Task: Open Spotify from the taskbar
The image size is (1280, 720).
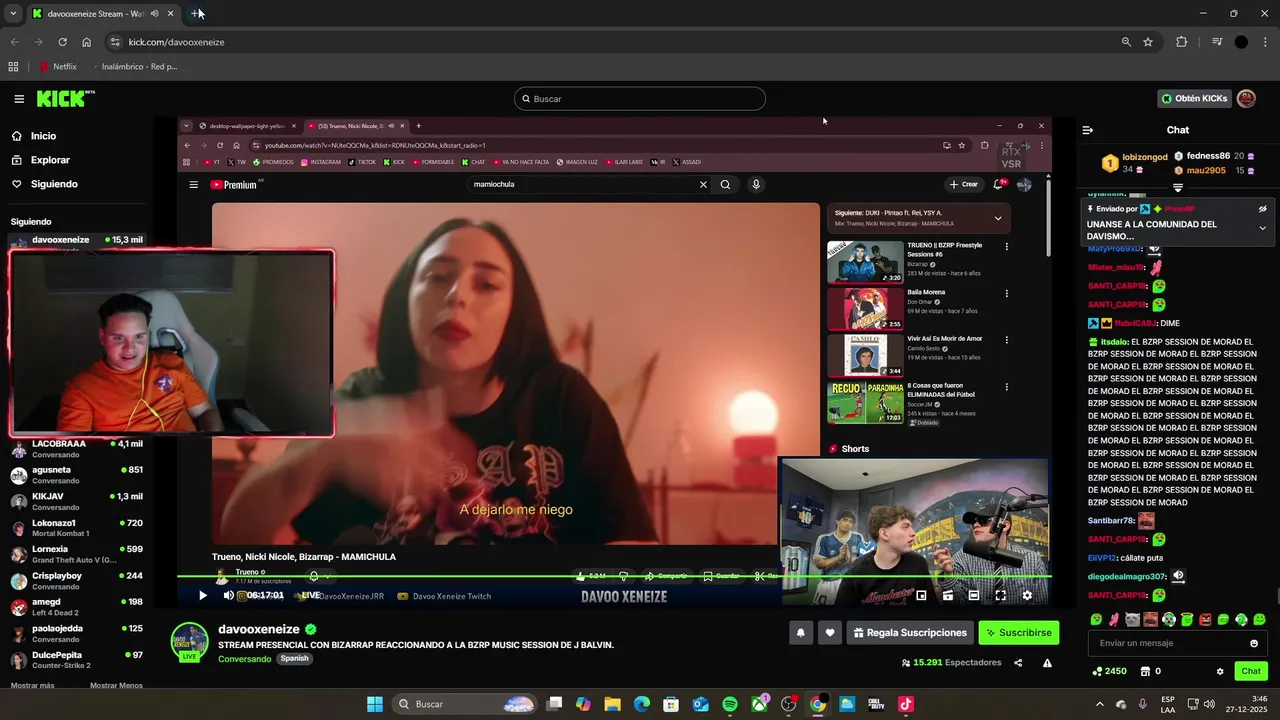Action: [x=730, y=704]
